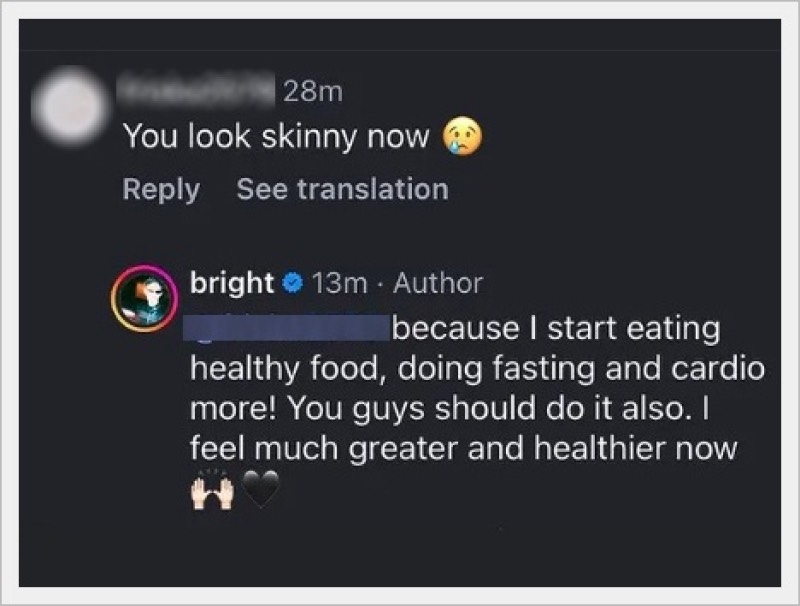Click the raised hands emoji in the reply

(x=211, y=490)
